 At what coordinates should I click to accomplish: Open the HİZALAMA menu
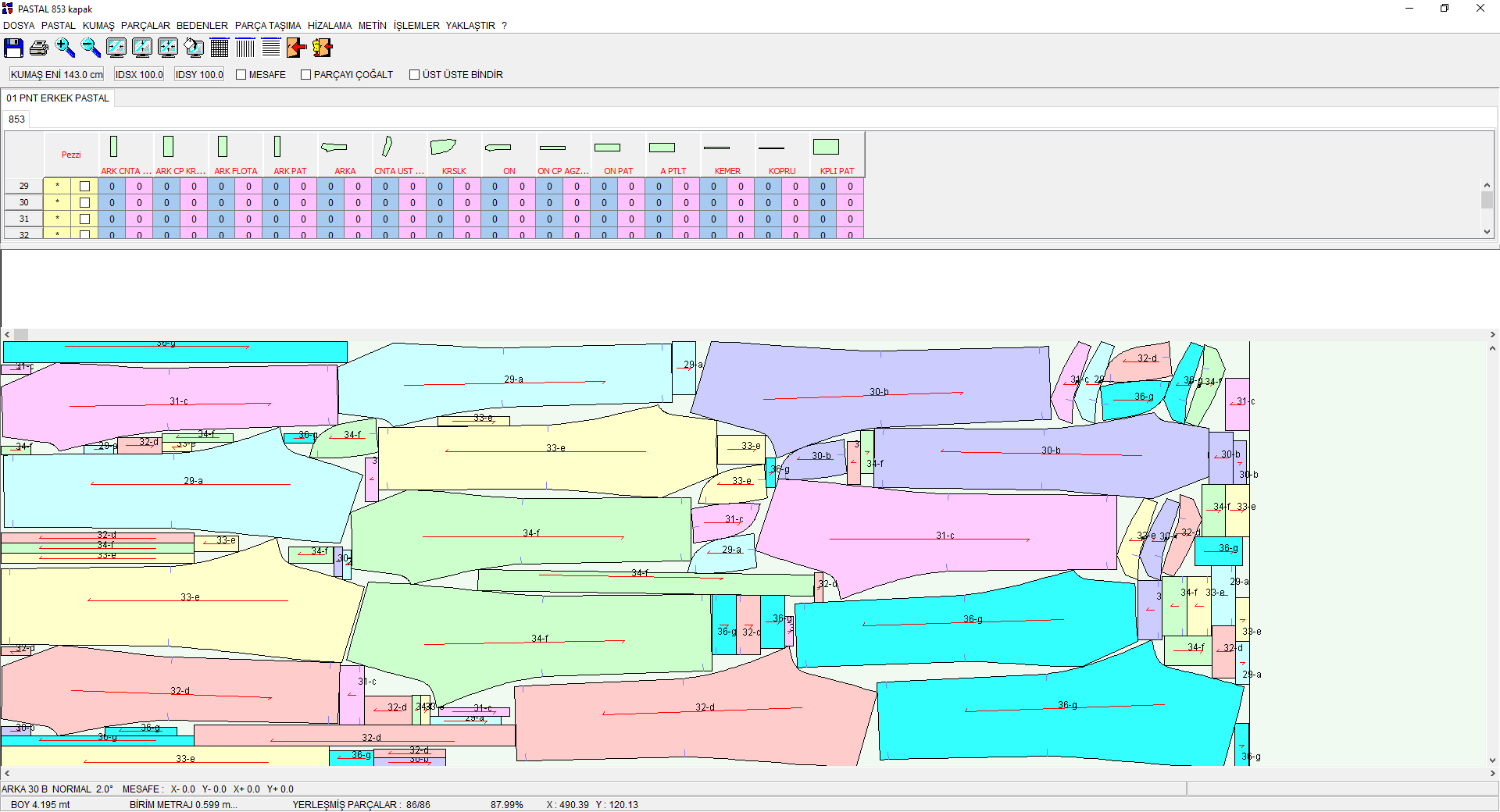pyautogui.click(x=329, y=26)
